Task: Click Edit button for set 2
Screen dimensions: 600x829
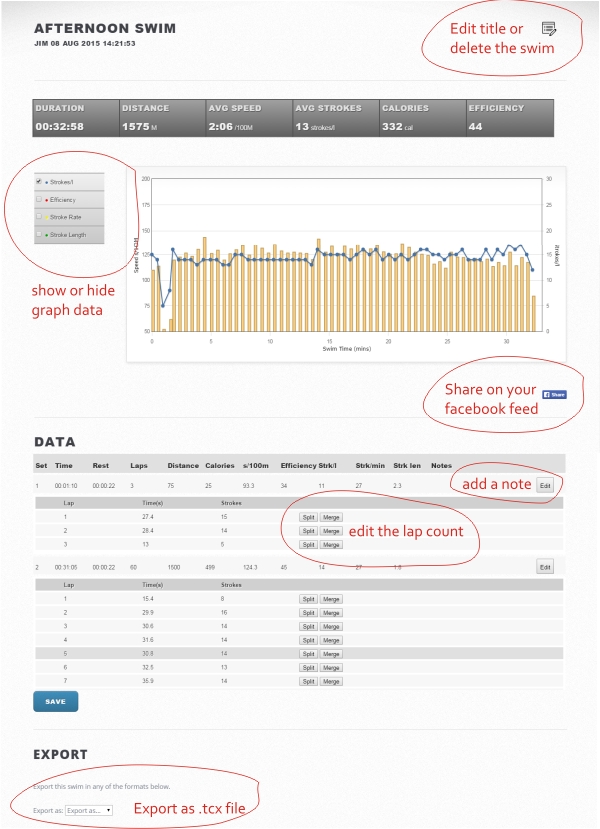Action: point(545,567)
